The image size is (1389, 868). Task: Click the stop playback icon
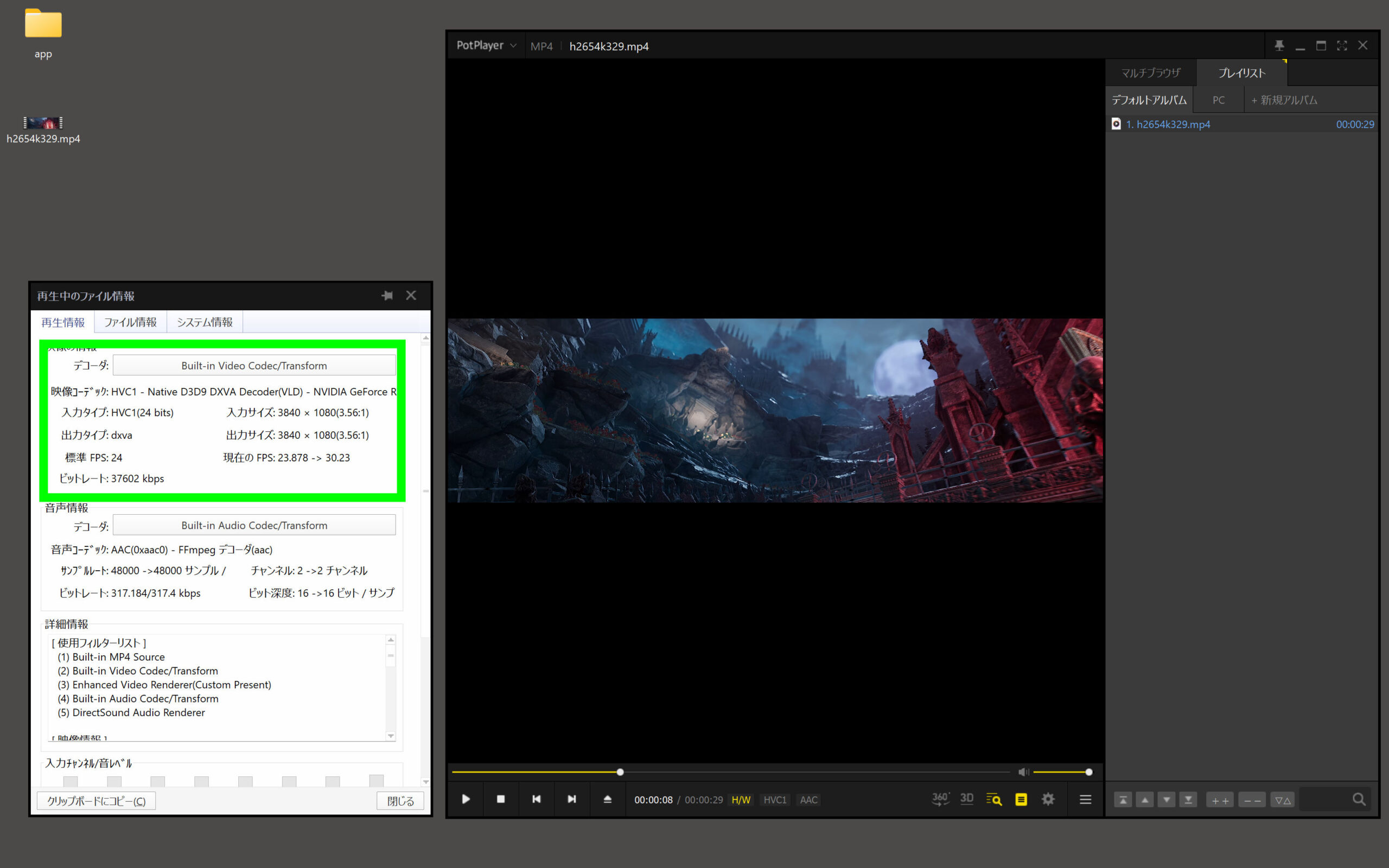tap(500, 799)
